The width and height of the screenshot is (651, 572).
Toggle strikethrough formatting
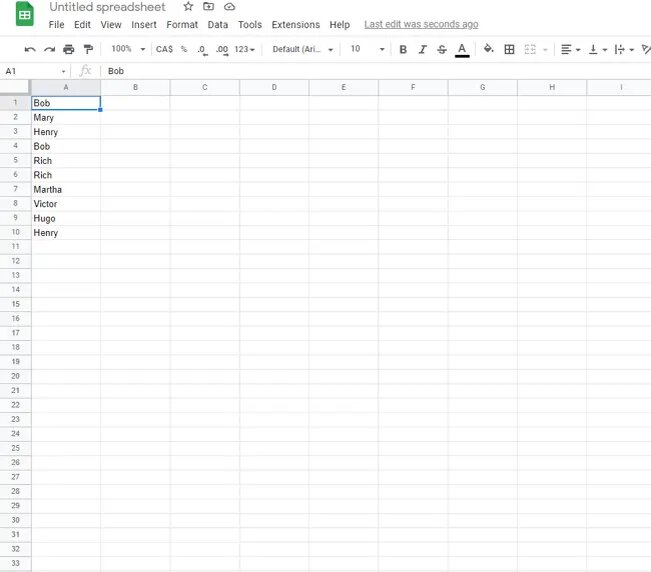point(442,49)
